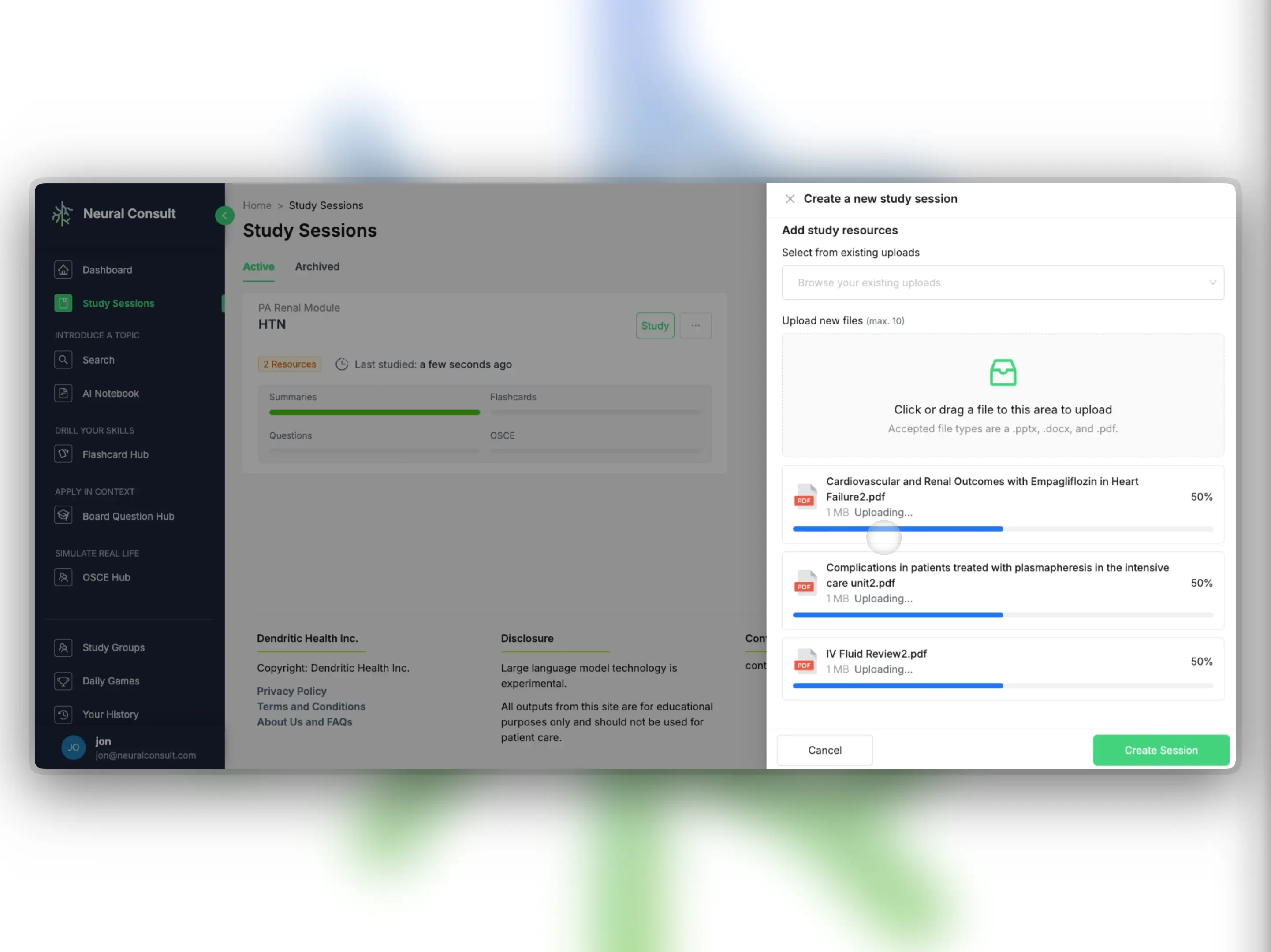
Task: Click the upload inbox icon in drop area
Action: click(1003, 372)
